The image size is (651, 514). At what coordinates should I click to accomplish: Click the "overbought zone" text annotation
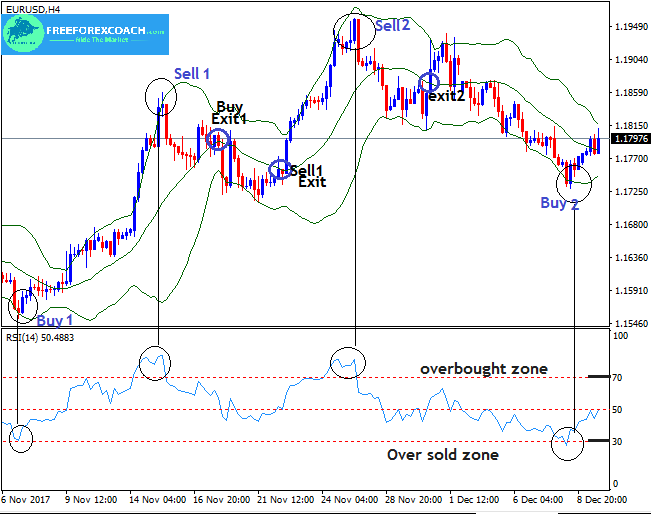pyautogui.click(x=483, y=369)
